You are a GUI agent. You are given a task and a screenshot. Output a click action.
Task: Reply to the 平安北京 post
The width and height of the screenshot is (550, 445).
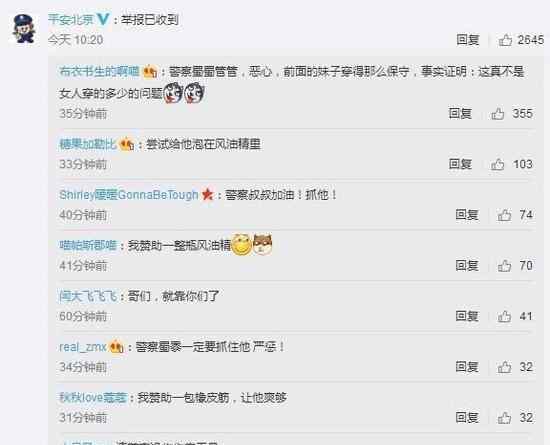click(x=468, y=40)
